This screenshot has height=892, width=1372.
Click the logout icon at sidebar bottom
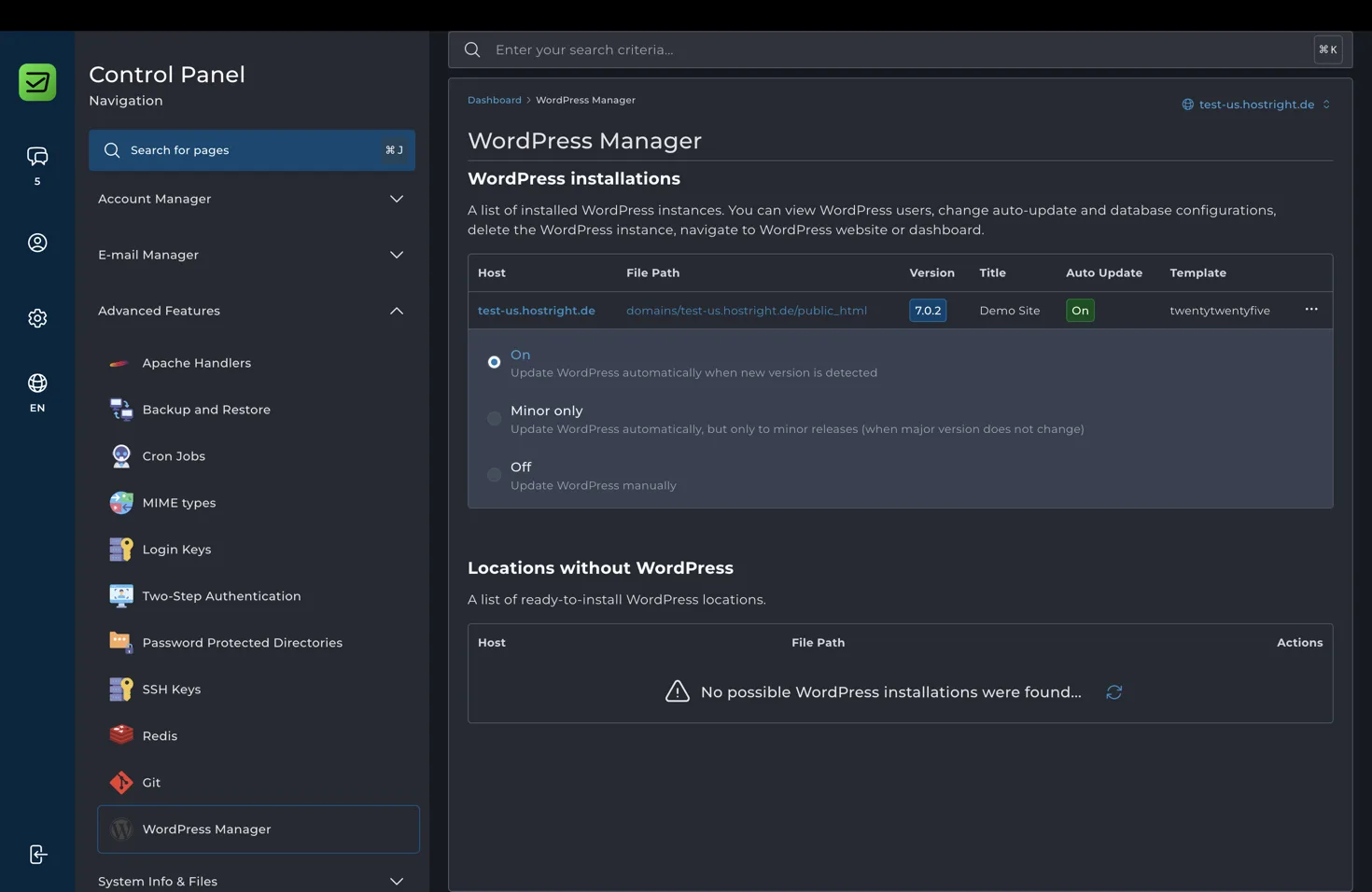pyautogui.click(x=37, y=855)
